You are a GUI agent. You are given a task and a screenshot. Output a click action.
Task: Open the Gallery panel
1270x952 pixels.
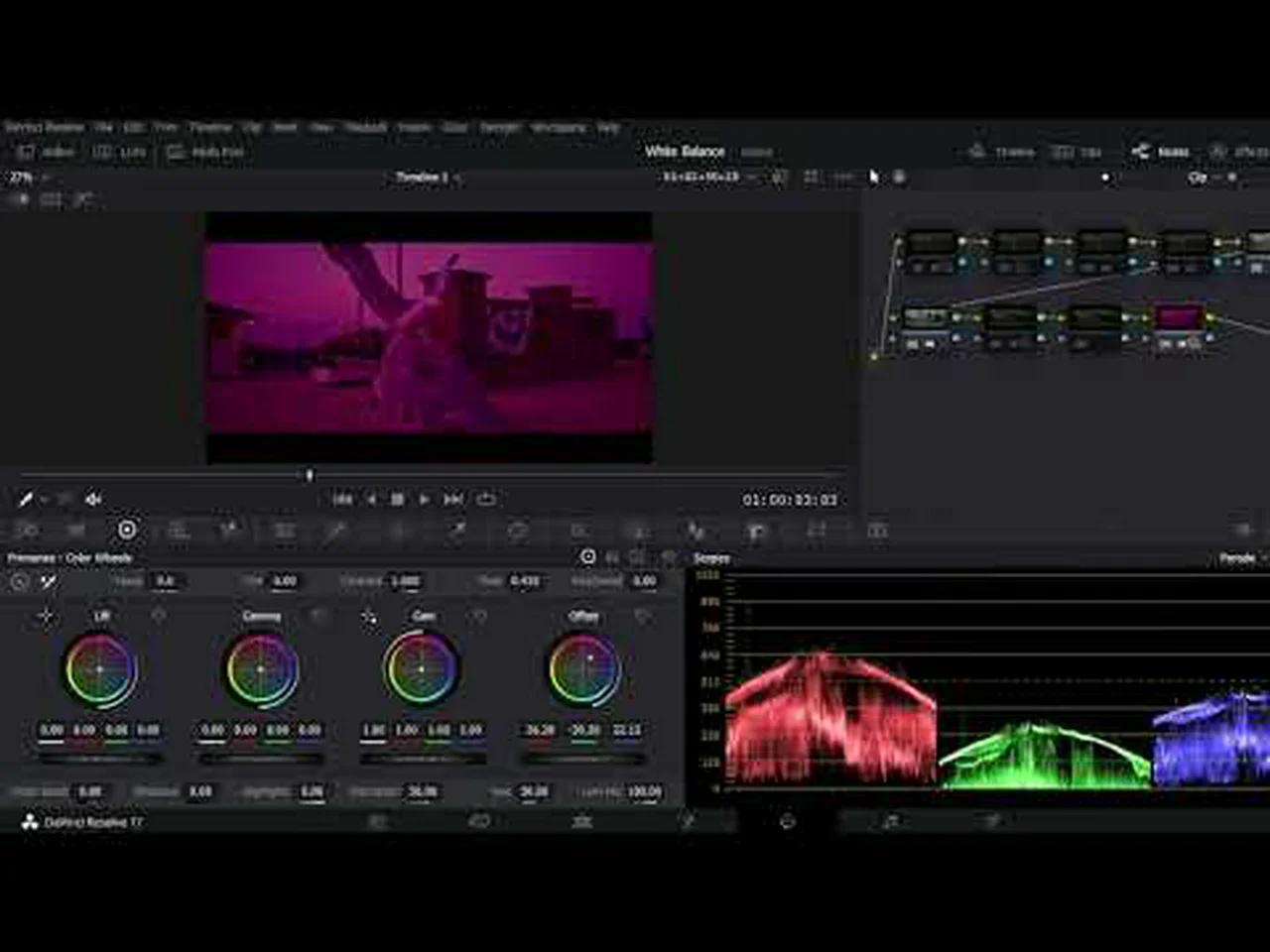46,152
